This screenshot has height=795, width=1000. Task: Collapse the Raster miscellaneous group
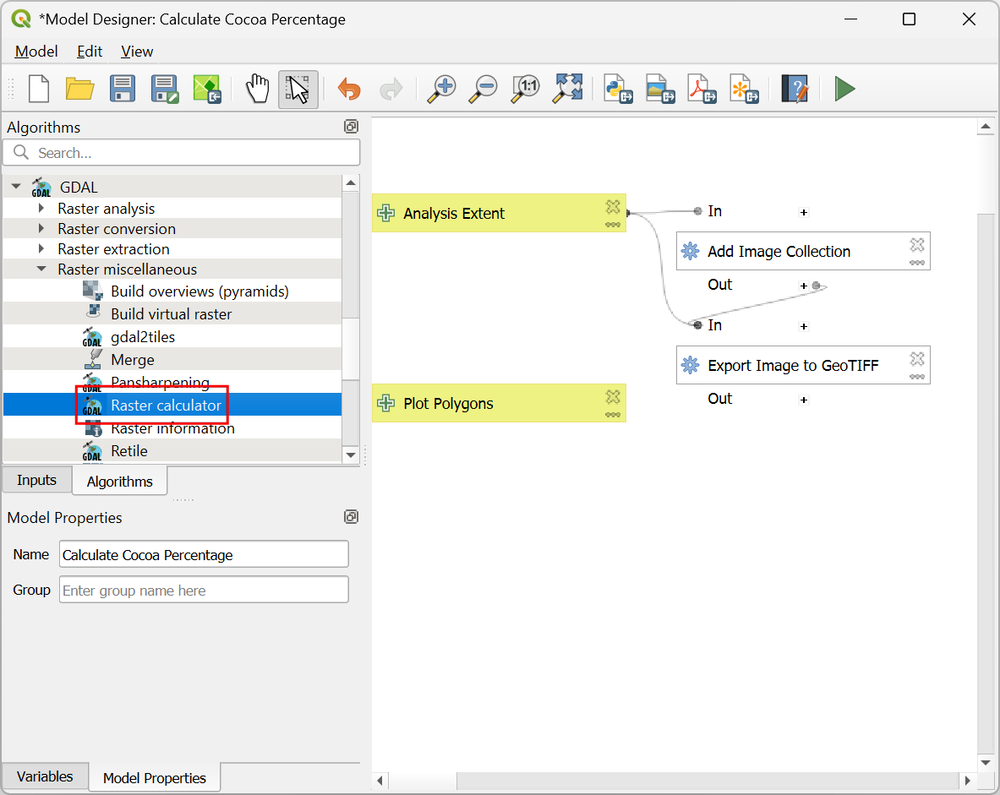tap(41, 269)
